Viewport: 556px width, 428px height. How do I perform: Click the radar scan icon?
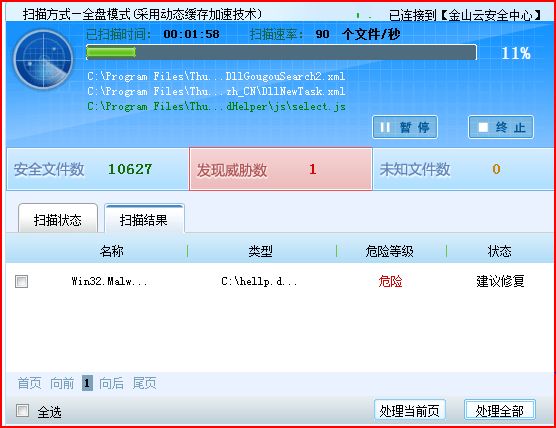point(43,59)
